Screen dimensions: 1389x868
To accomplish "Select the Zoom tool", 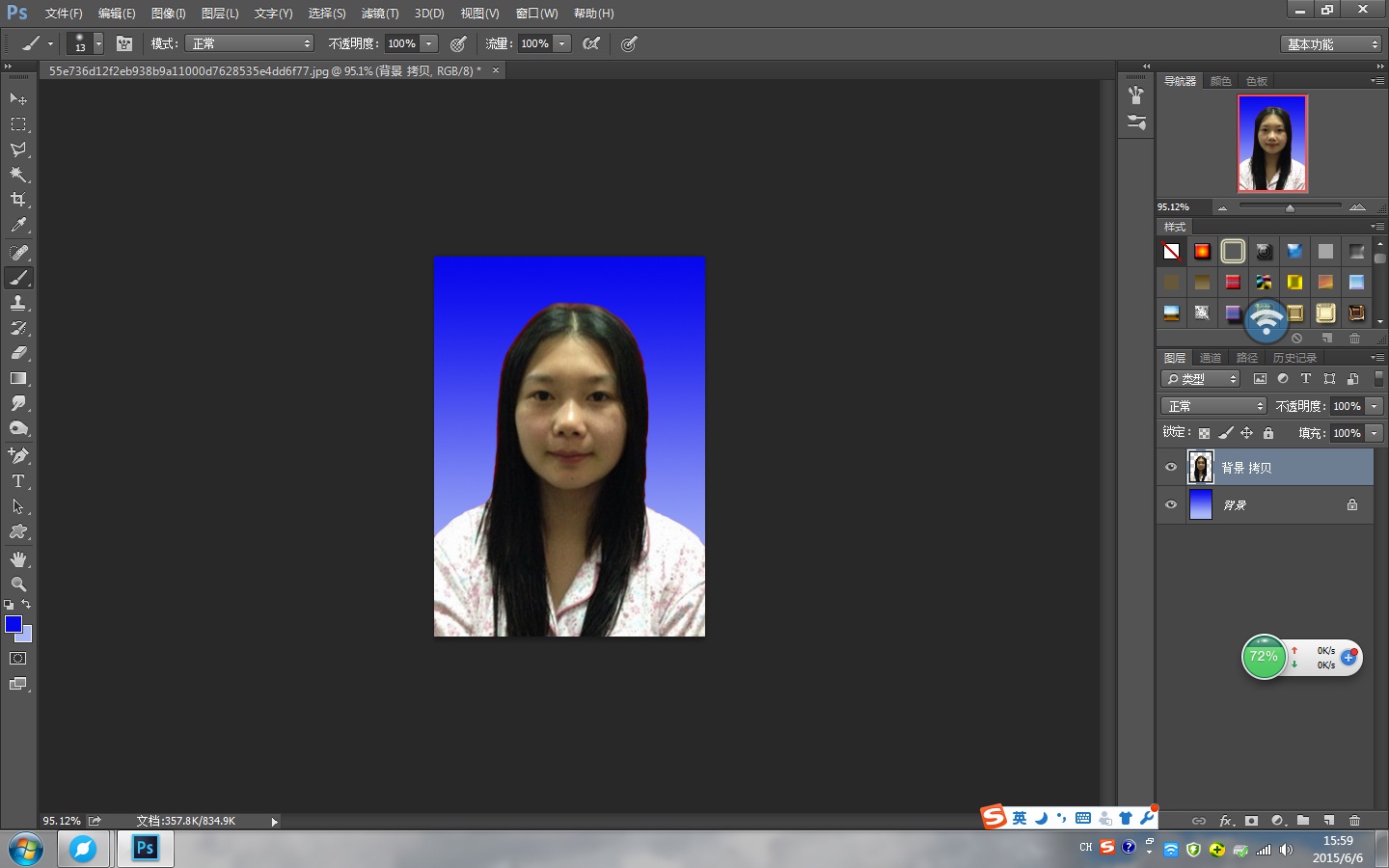I will tap(18, 584).
